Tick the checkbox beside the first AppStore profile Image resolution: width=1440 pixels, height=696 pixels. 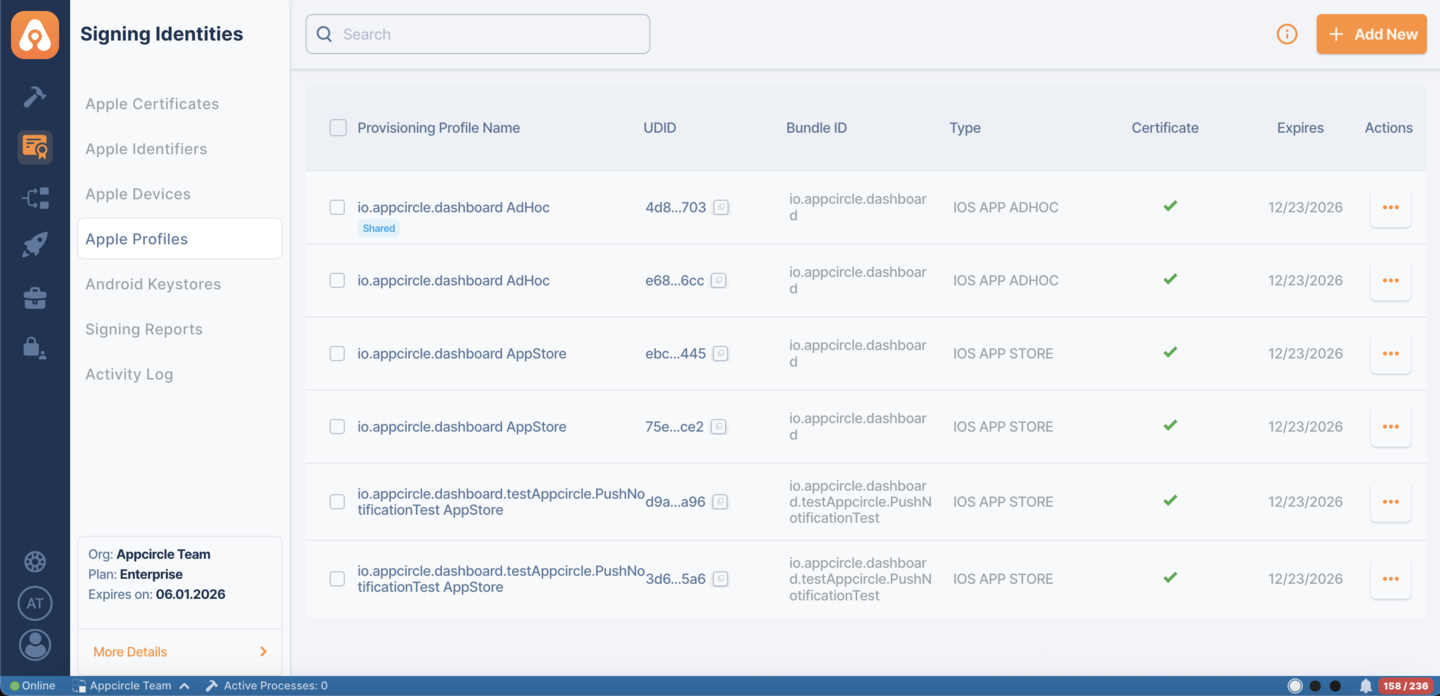pos(337,353)
